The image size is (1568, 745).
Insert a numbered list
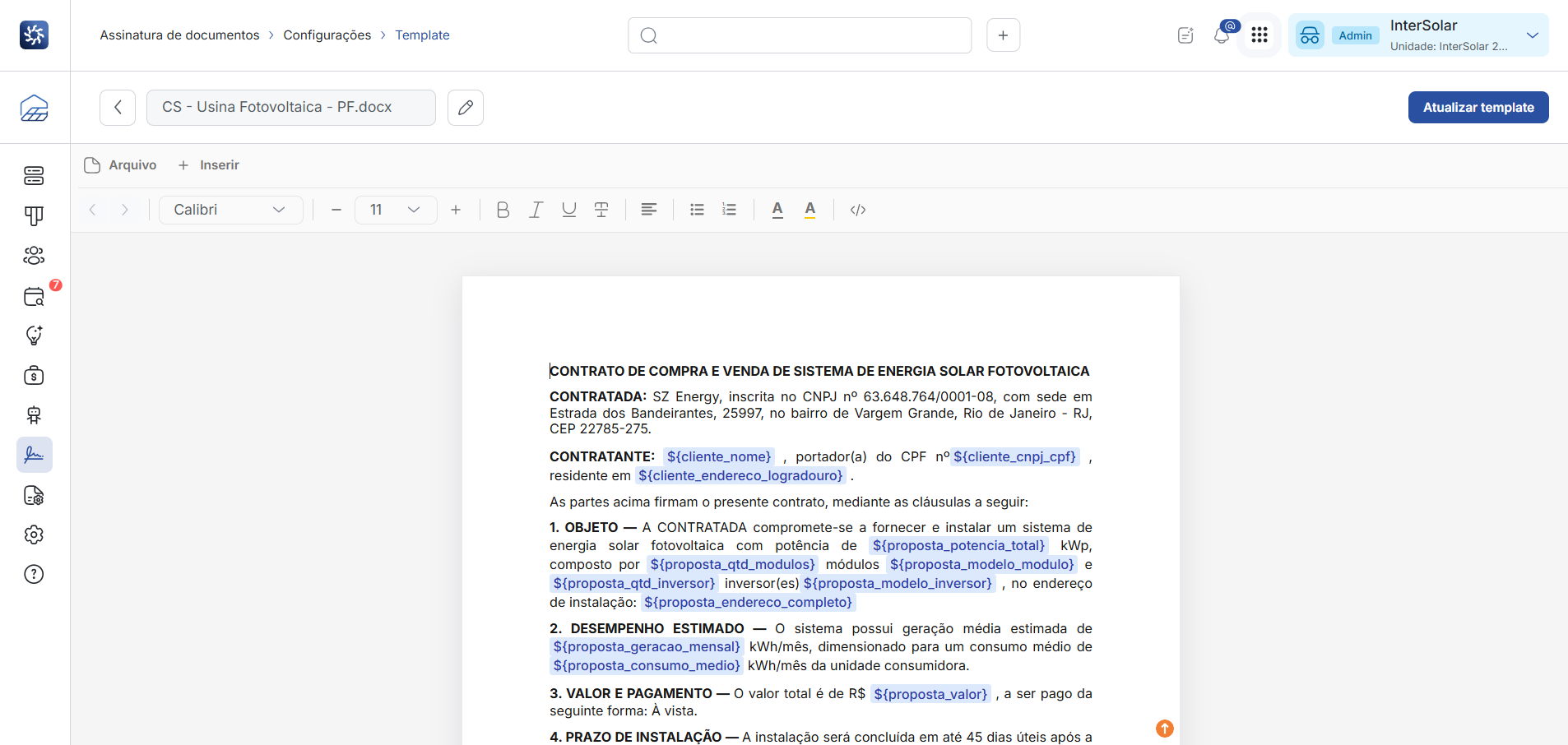coord(729,210)
